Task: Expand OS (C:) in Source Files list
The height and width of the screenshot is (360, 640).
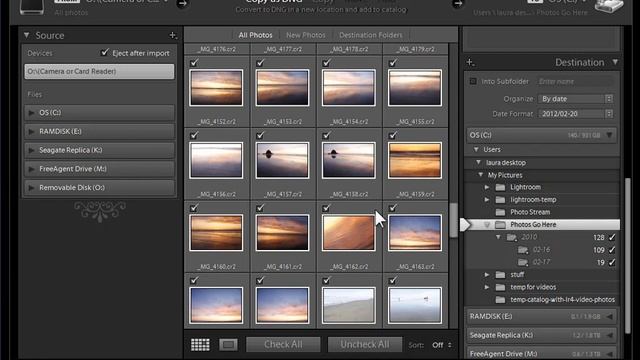Action: (x=31, y=113)
